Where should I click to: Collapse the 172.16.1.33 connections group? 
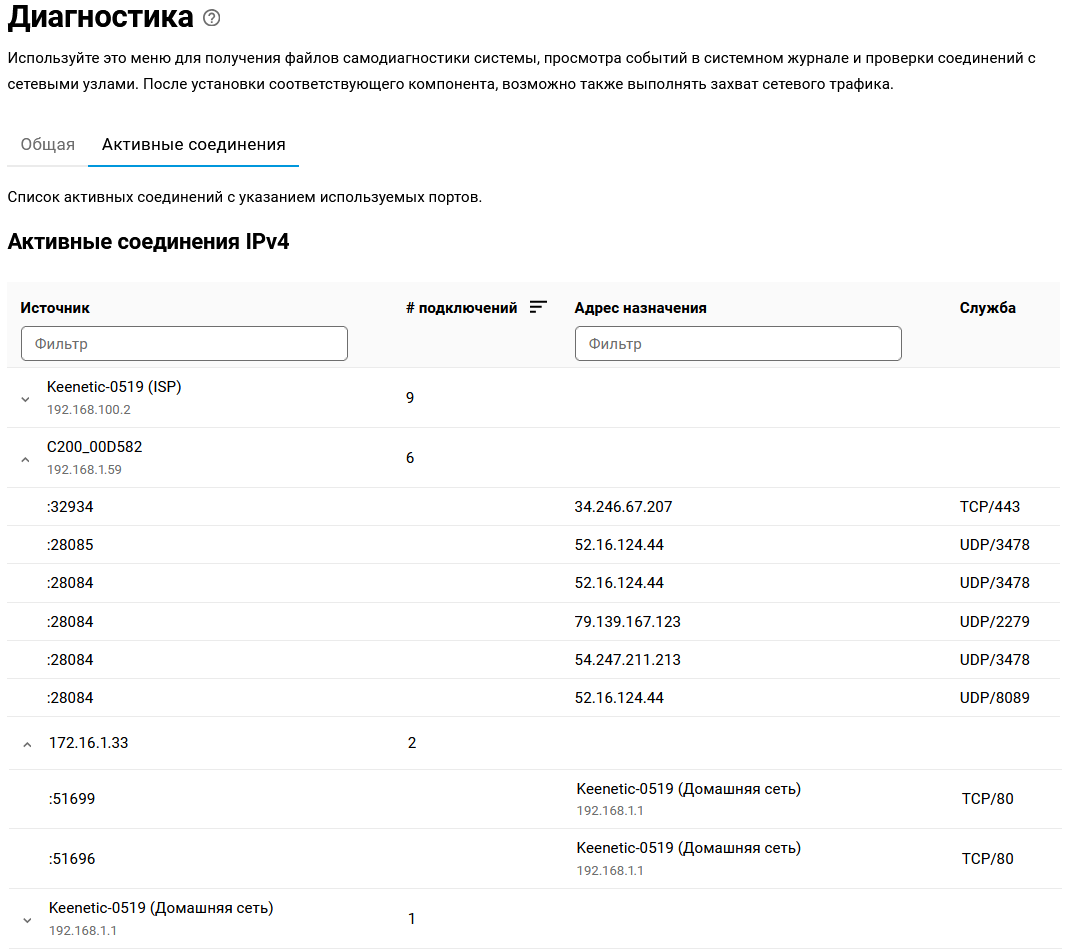pyautogui.click(x=26, y=743)
